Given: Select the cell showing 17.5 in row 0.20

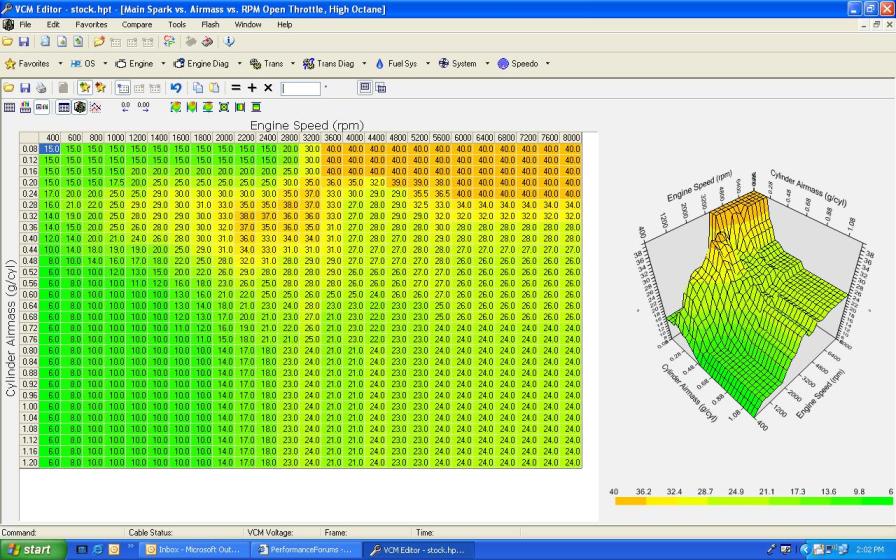Looking at the screenshot, I should 115,182.
